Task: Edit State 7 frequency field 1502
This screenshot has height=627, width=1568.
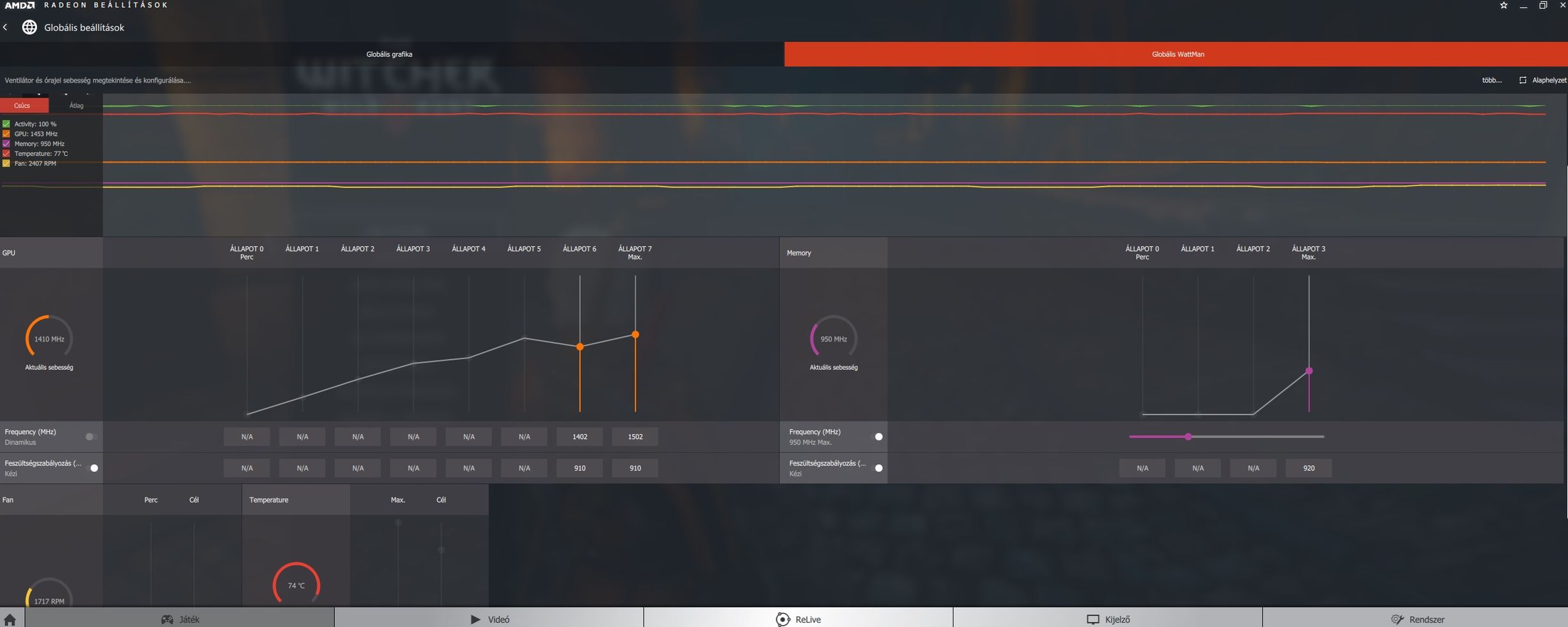Action: (635, 437)
